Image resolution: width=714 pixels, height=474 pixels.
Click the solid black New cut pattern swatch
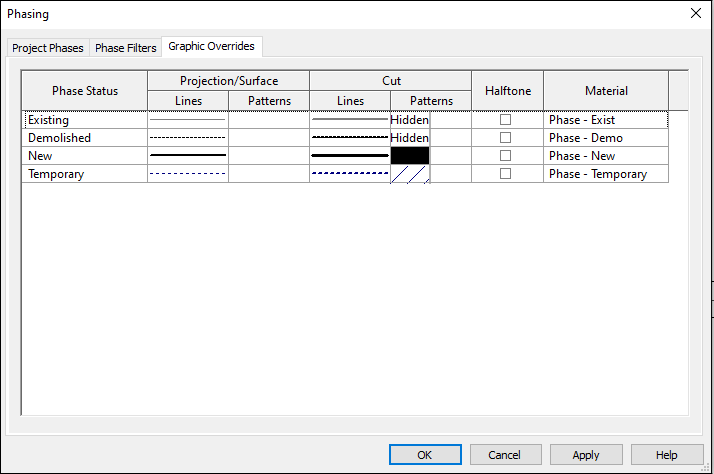click(x=410, y=156)
